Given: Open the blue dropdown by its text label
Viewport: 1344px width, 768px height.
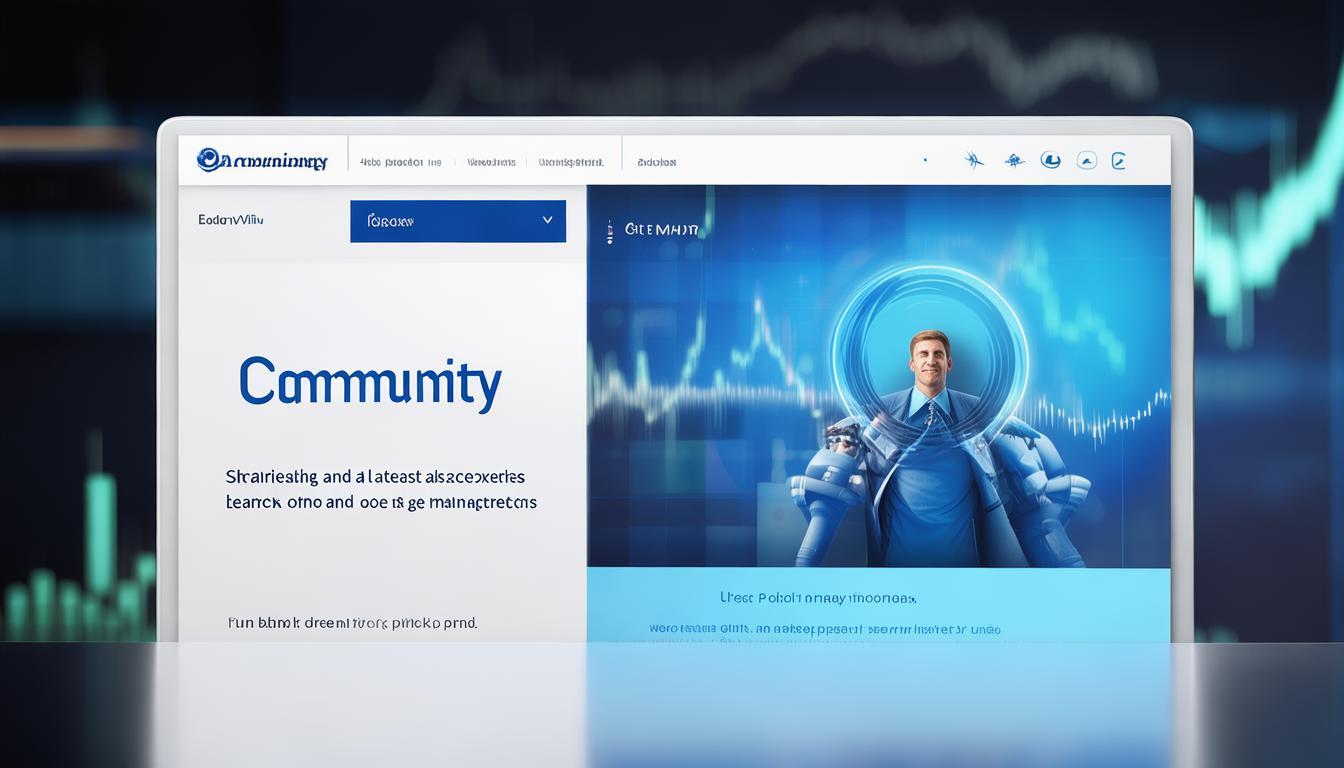Looking at the screenshot, I should pyautogui.click(x=390, y=221).
